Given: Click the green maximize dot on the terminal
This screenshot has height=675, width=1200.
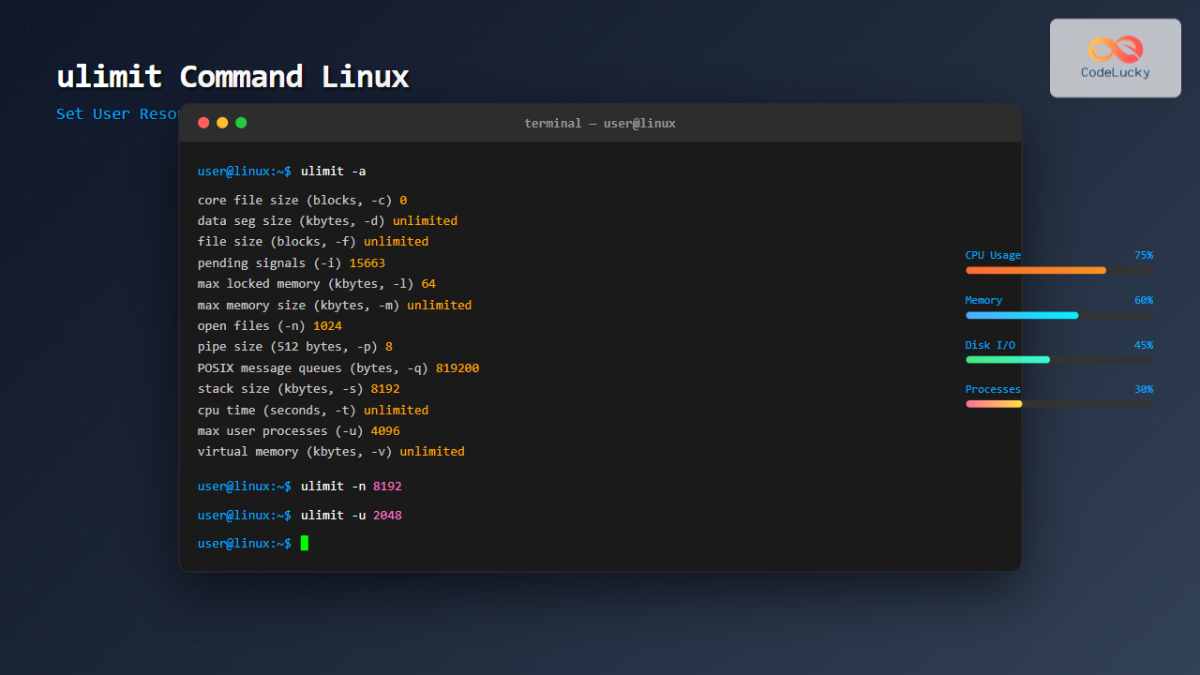Looking at the screenshot, I should tap(241, 122).
